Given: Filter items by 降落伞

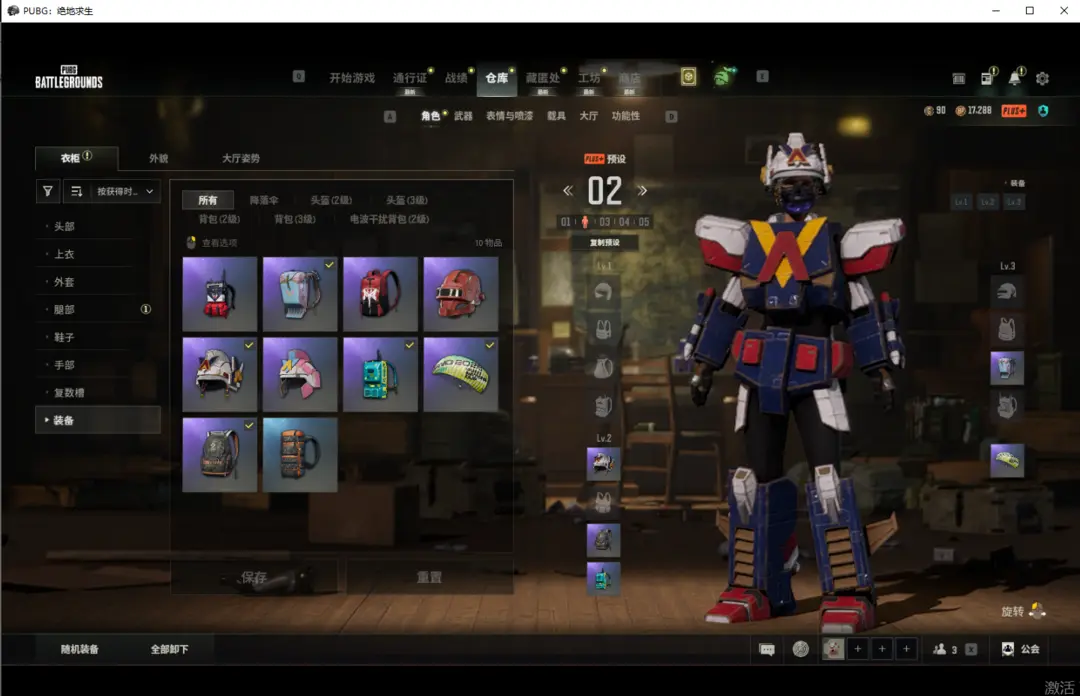Looking at the screenshot, I should click(264, 200).
